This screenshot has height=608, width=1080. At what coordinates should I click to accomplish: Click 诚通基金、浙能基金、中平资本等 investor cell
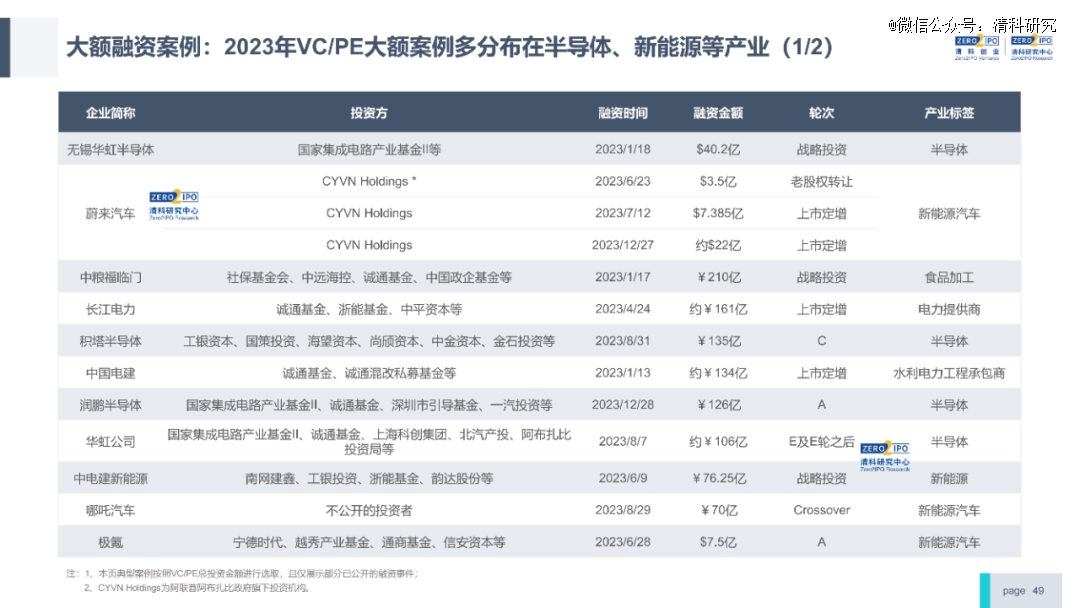pyautogui.click(x=368, y=309)
